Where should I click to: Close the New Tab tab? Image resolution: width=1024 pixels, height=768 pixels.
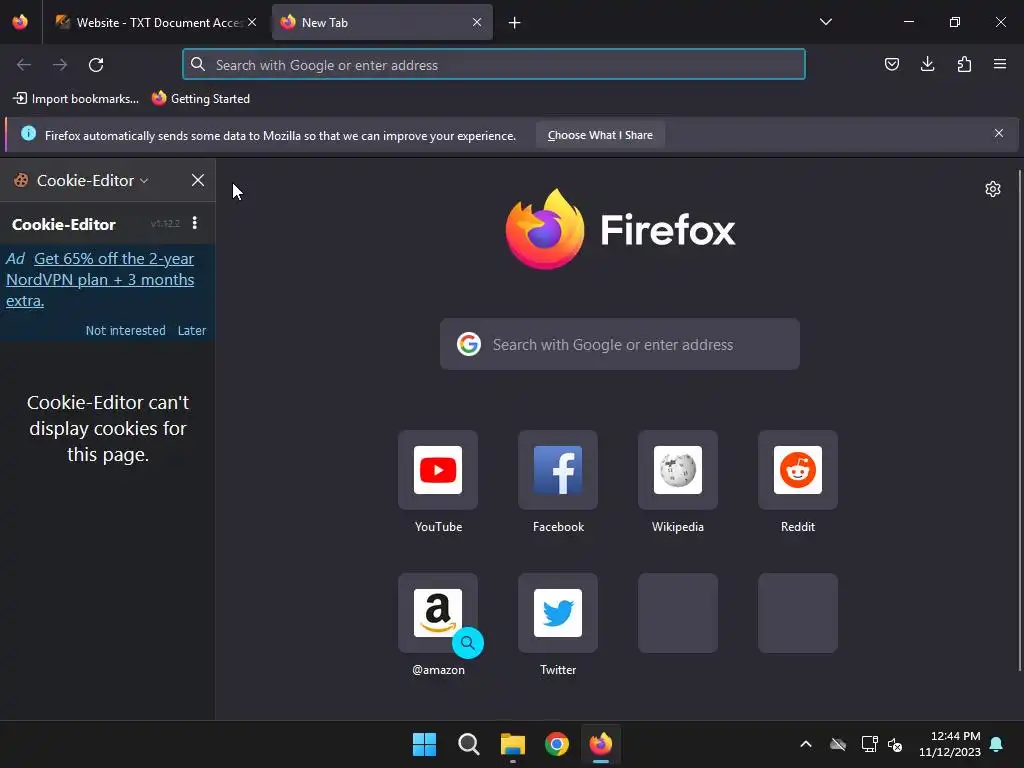point(477,22)
